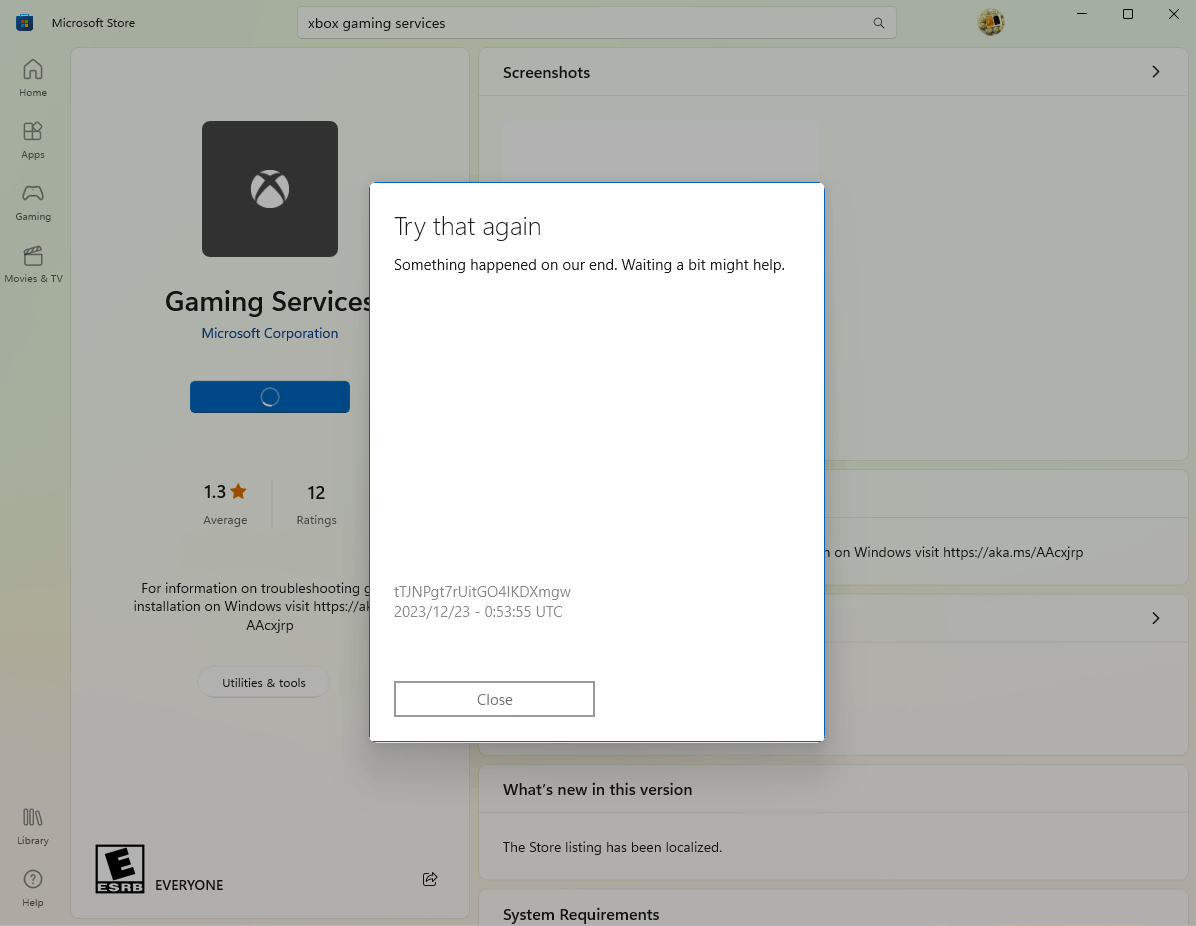
Task: Click the Microsoft Store logo icon
Action: [x=24, y=23]
